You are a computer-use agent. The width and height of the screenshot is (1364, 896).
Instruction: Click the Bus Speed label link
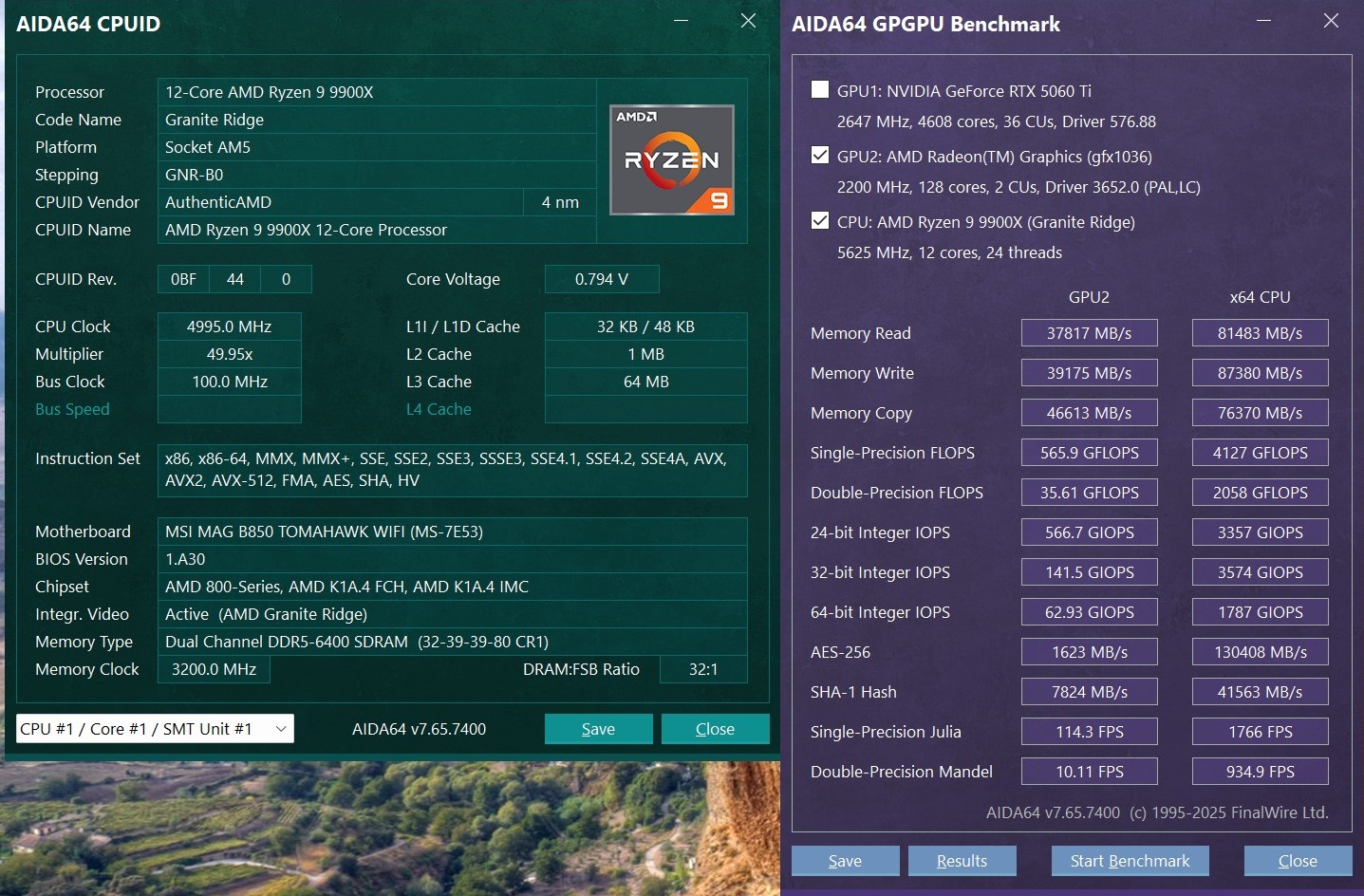point(72,409)
